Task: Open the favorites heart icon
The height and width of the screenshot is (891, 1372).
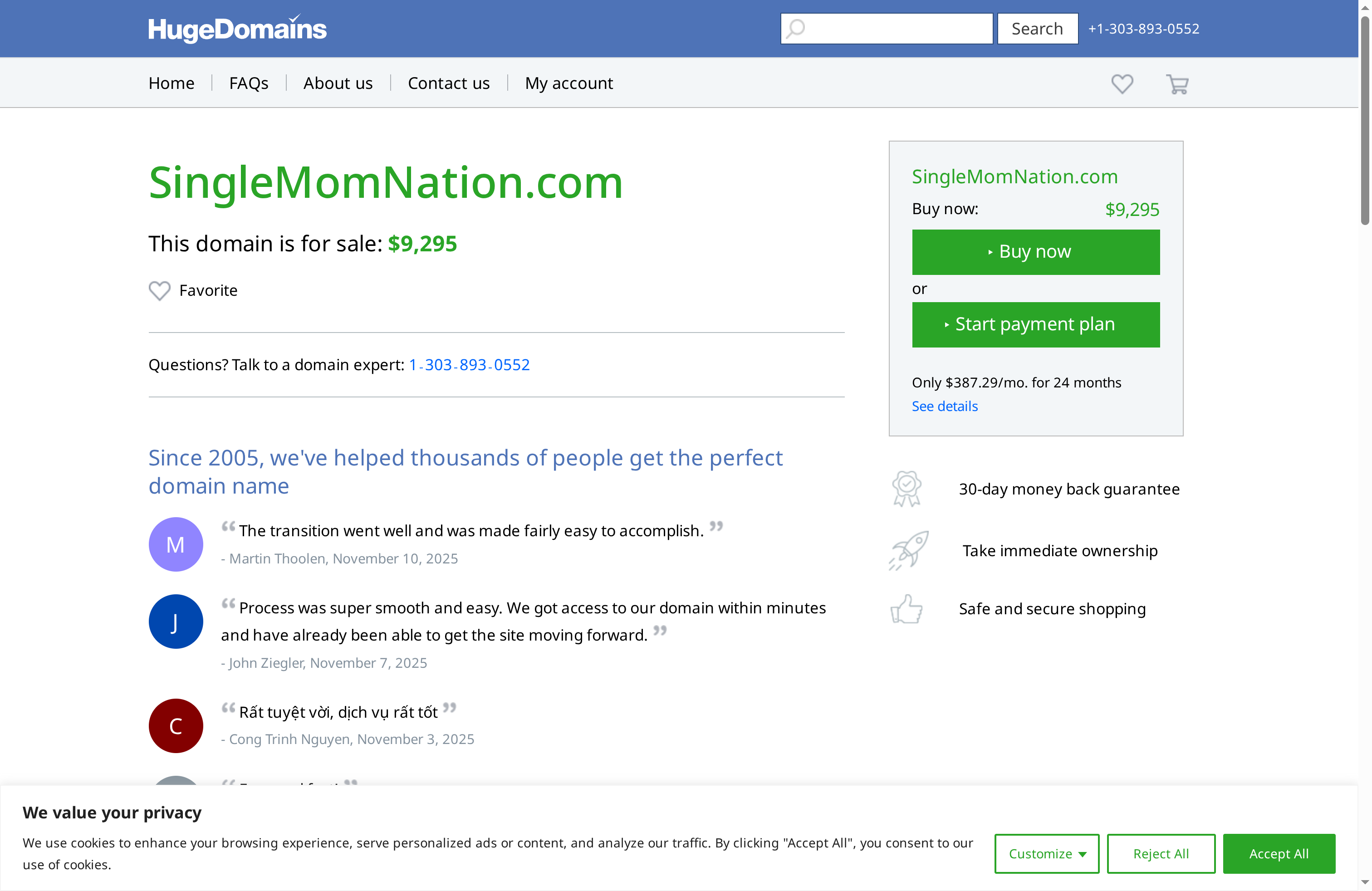Action: click(1122, 84)
